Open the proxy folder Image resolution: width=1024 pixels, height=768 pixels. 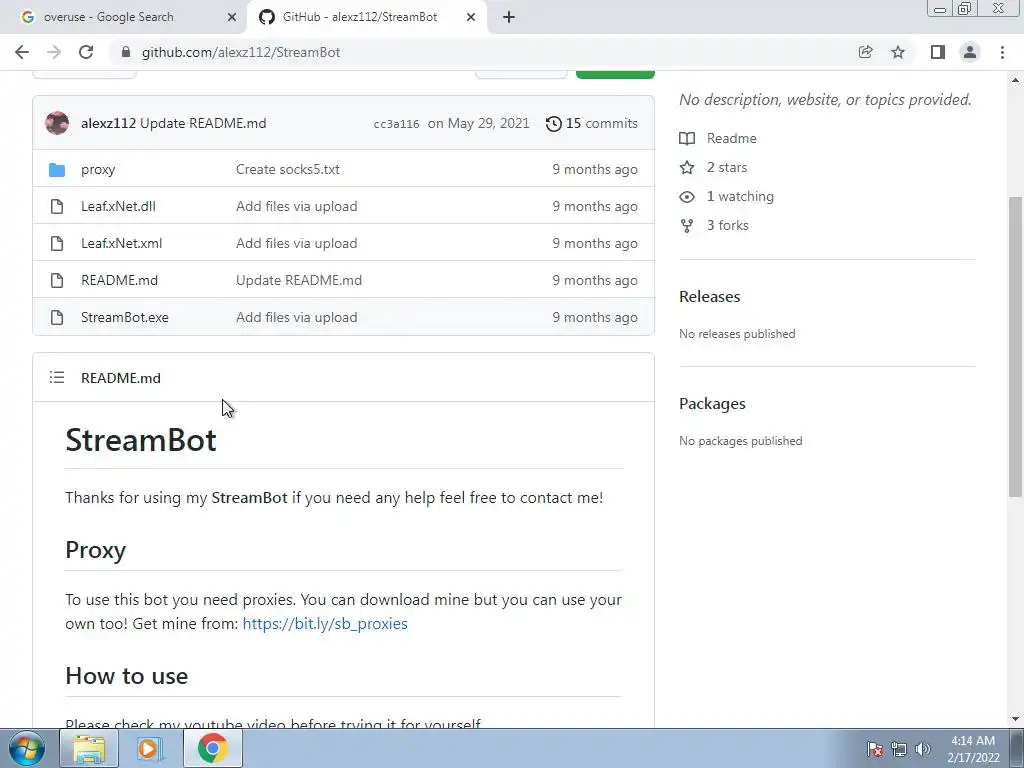[98, 169]
